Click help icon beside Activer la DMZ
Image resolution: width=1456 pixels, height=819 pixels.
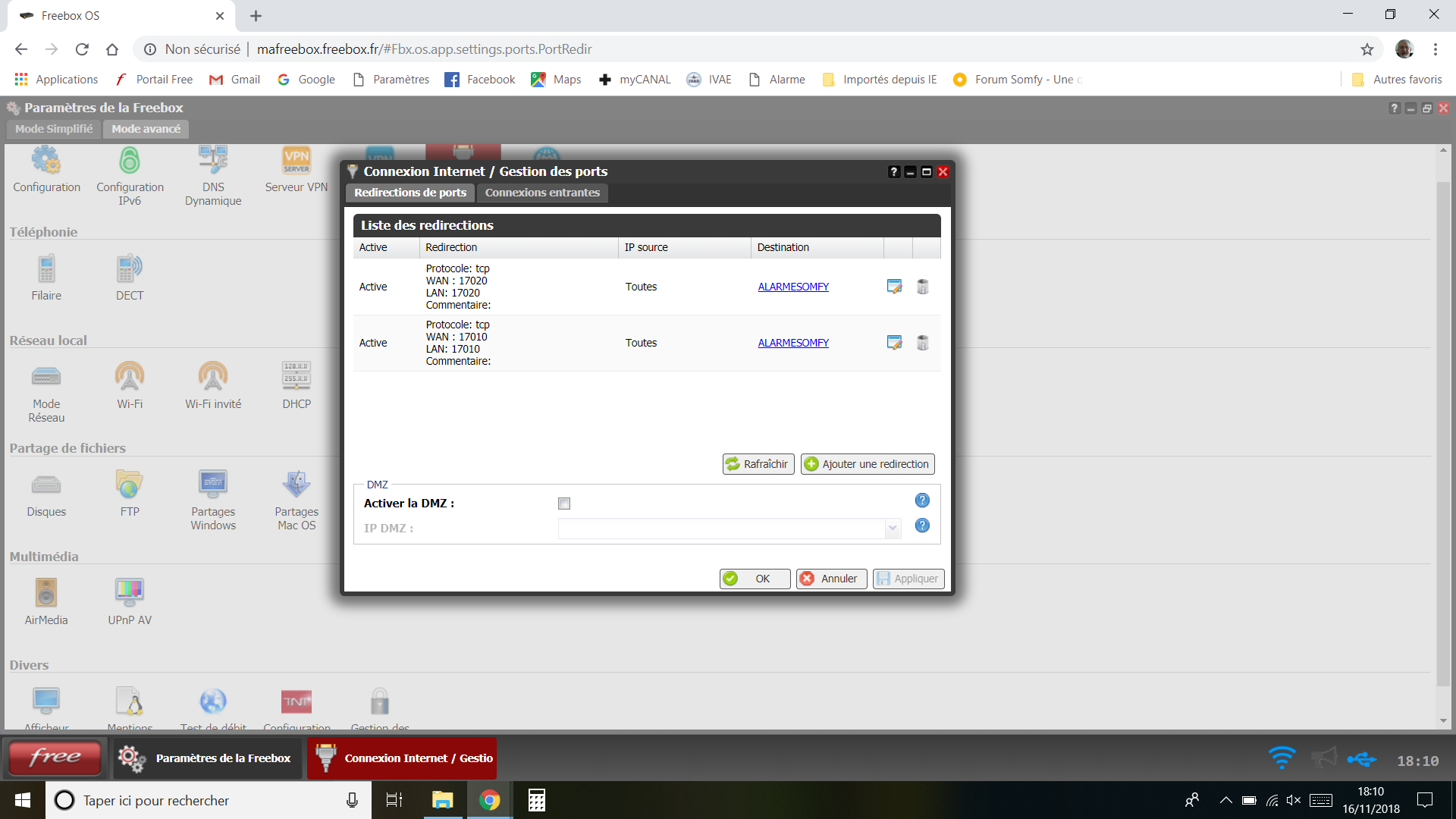[921, 500]
